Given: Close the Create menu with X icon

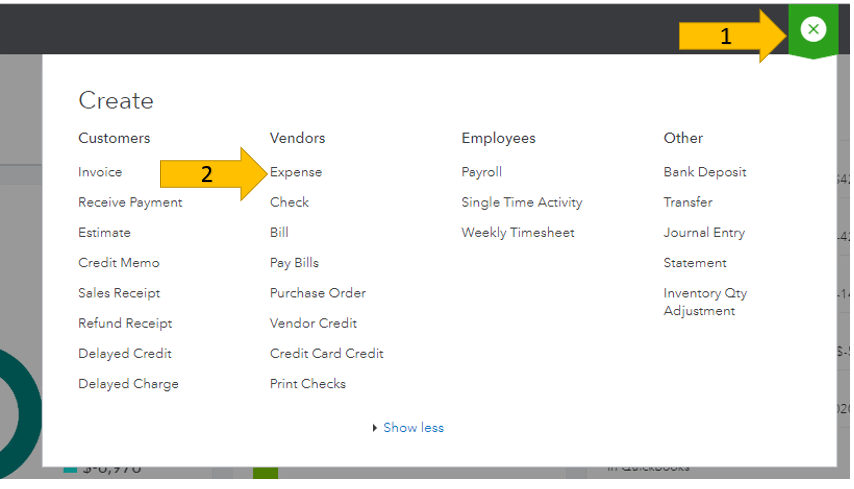Looking at the screenshot, I should tap(813, 29).
